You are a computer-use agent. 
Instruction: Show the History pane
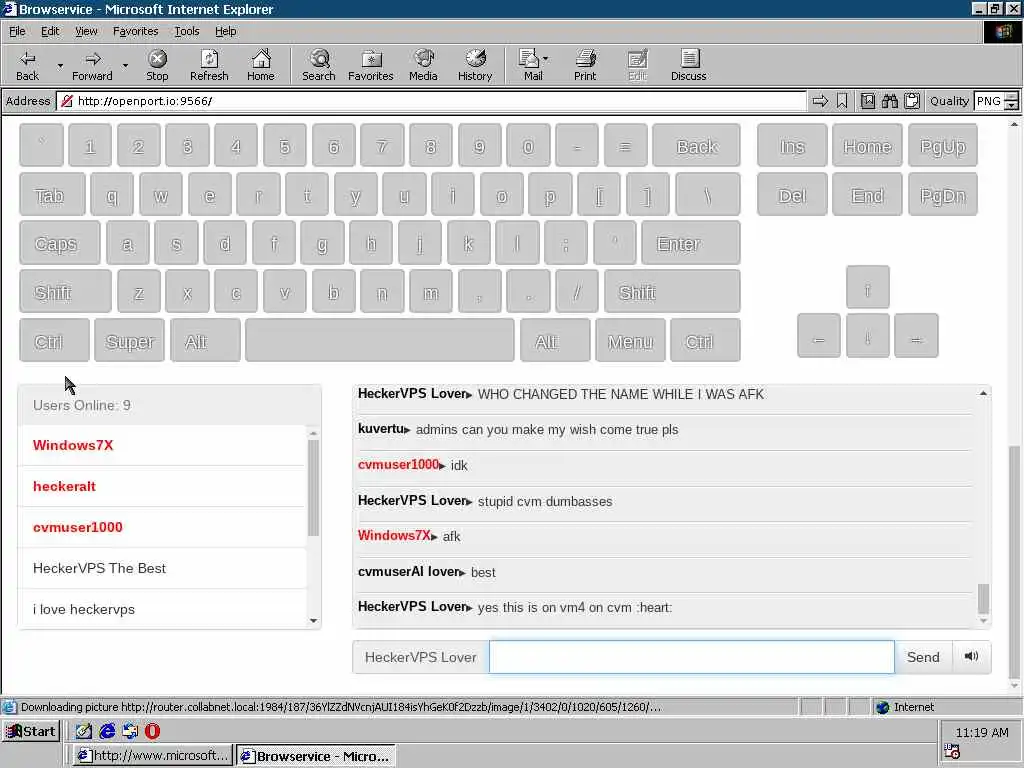(475, 65)
